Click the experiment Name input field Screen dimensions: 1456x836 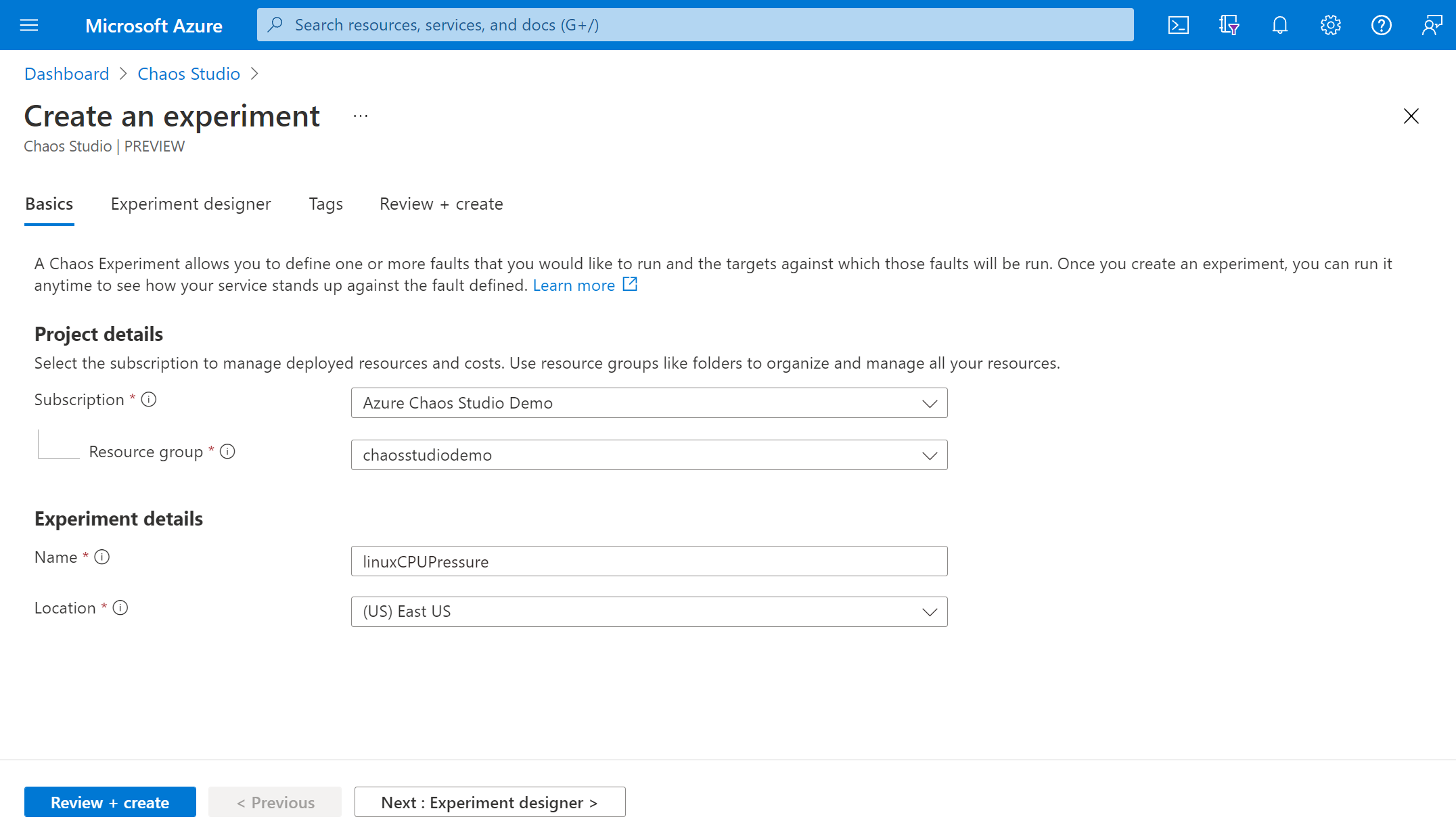(649, 560)
